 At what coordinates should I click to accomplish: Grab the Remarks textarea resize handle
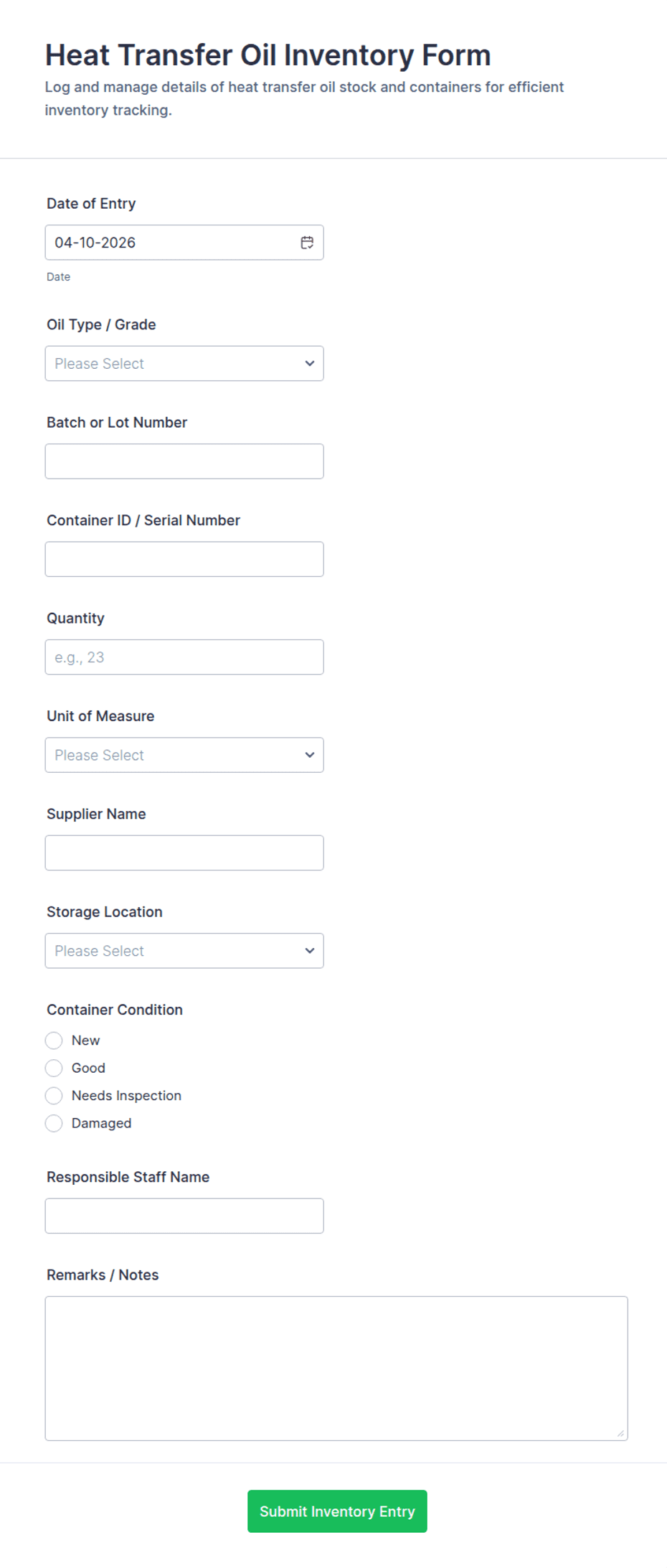pyautogui.click(x=620, y=1433)
